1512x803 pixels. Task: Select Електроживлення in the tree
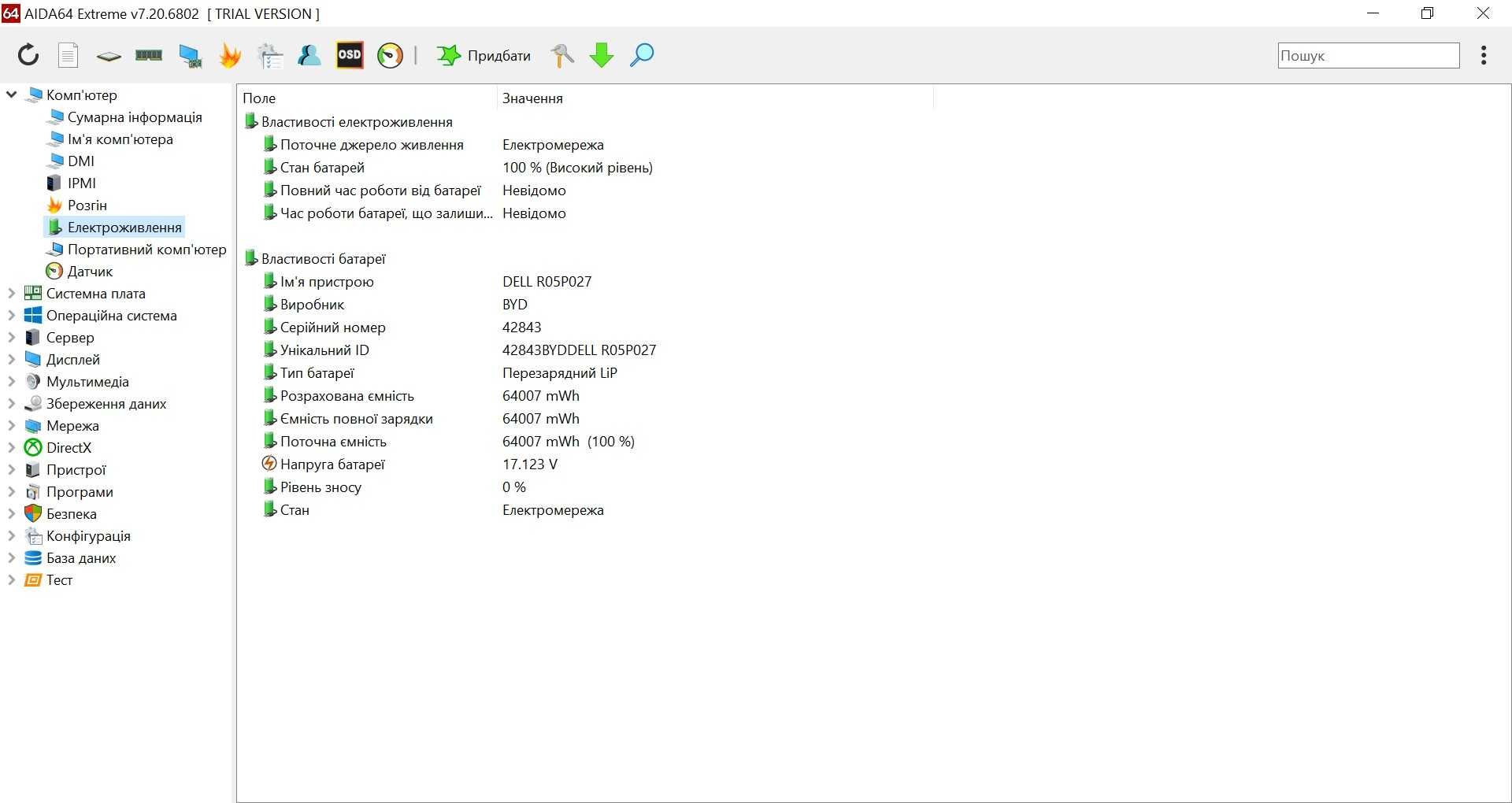(124, 228)
